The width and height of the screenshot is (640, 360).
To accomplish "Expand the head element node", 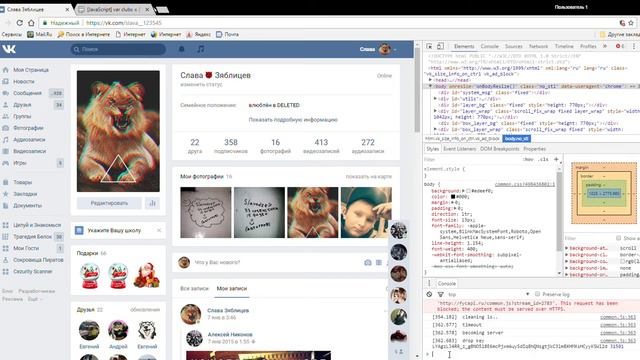I will click(x=430, y=80).
